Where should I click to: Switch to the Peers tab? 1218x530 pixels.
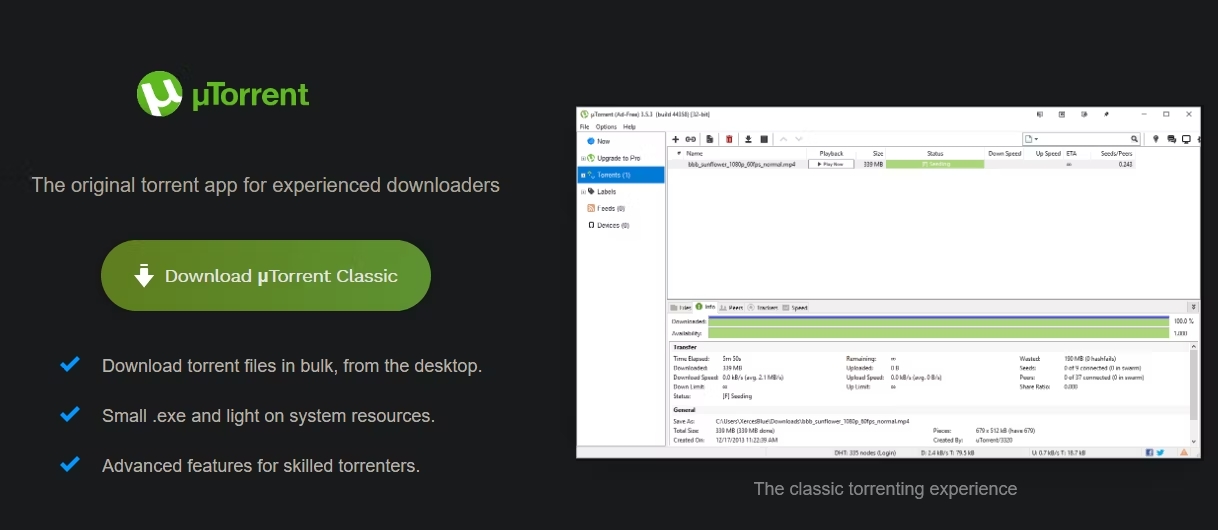731,307
